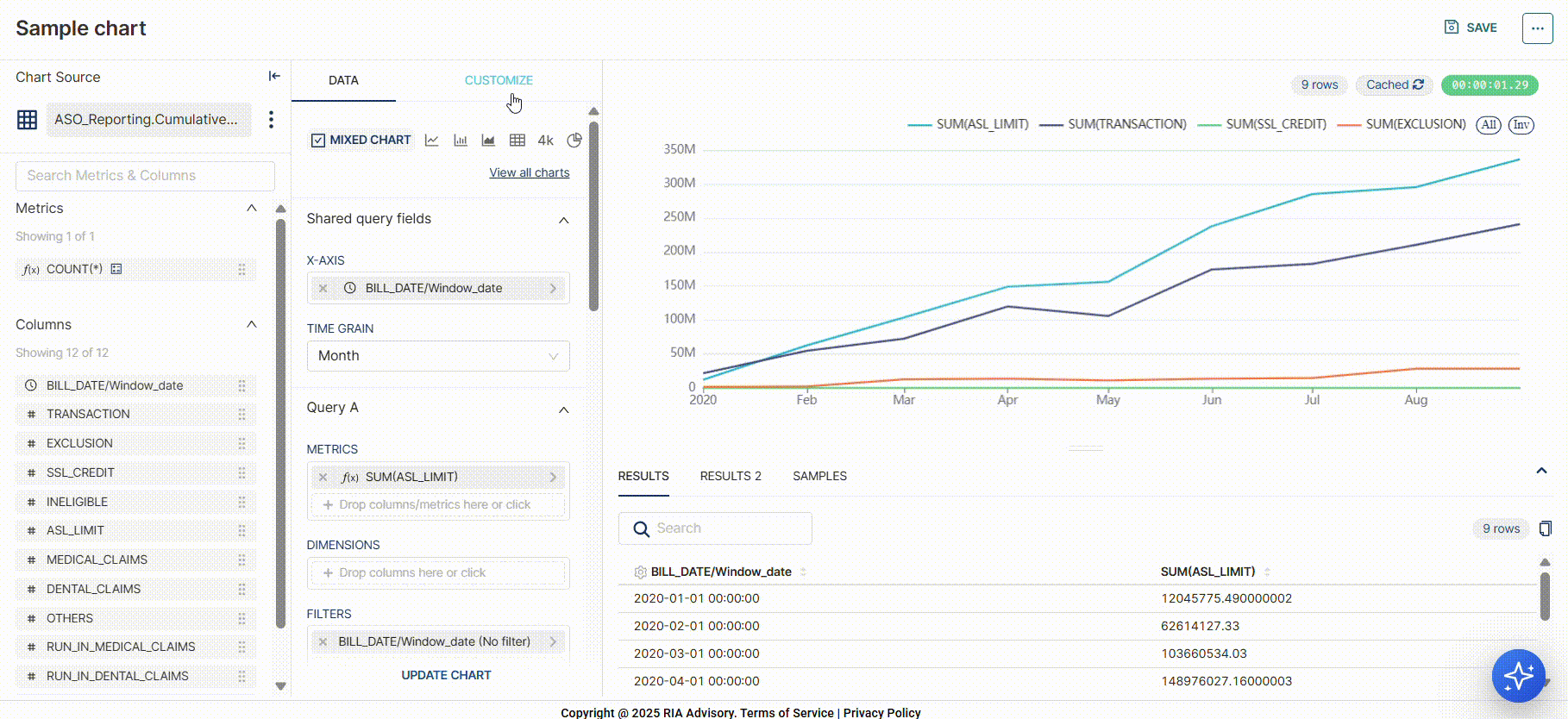The image size is (1568, 719).
Task: Select the pie chart type icon
Action: 574,141
